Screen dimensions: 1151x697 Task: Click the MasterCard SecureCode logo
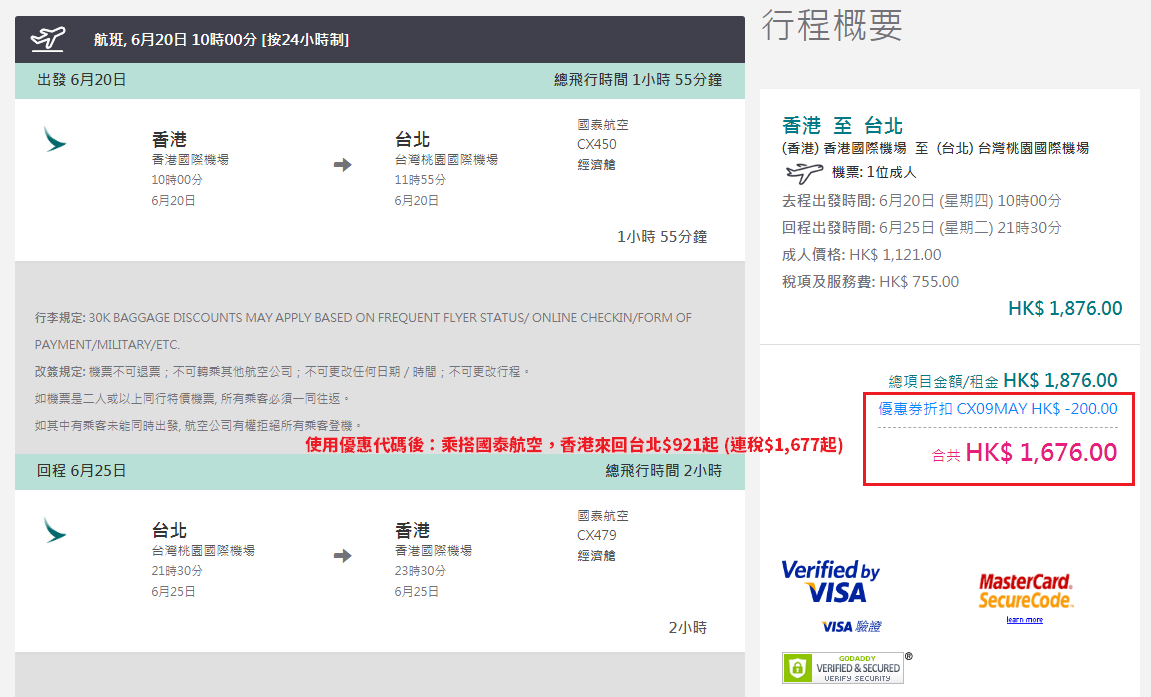click(1025, 591)
